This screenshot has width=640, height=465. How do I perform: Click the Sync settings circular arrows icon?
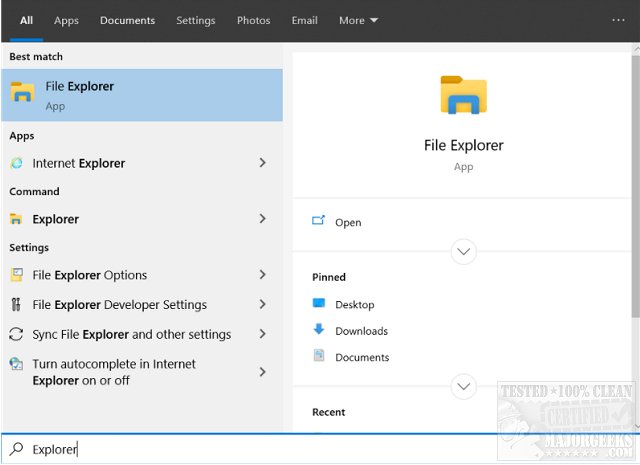[17, 335]
